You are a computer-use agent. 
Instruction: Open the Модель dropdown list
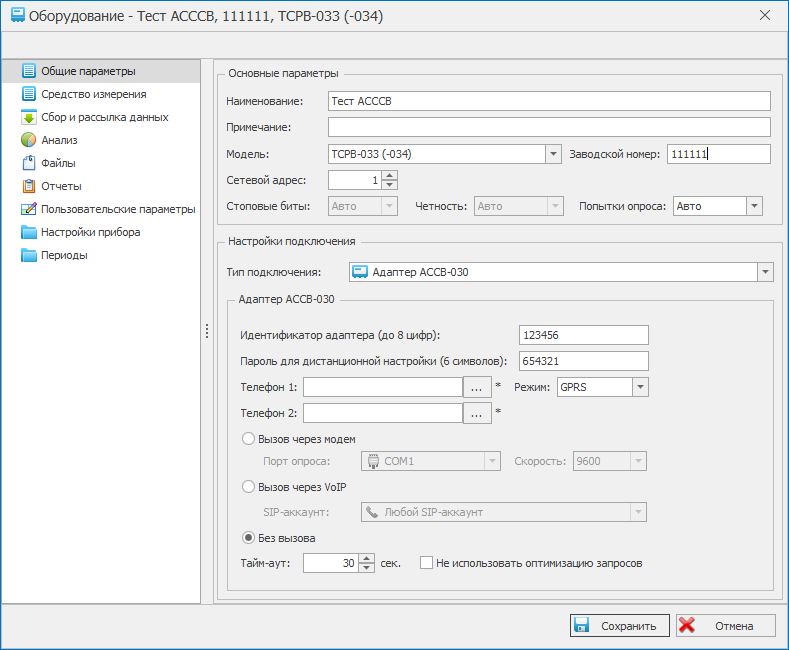[552, 154]
